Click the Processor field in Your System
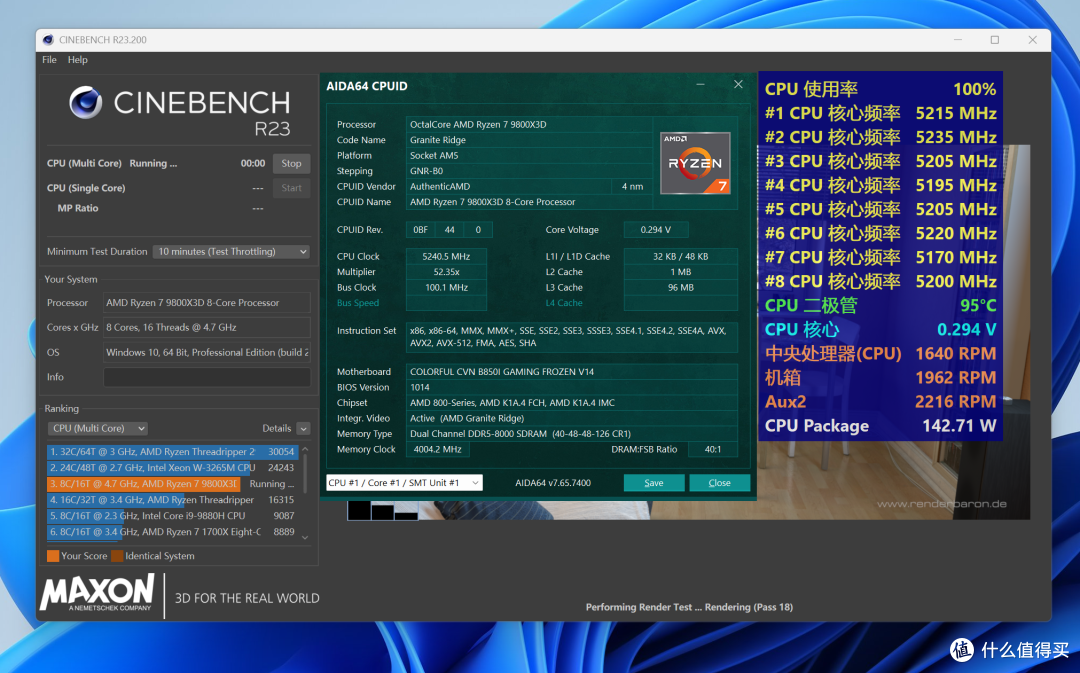Viewport: 1080px width, 673px height. pyautogui.click(x=207, y=302)
